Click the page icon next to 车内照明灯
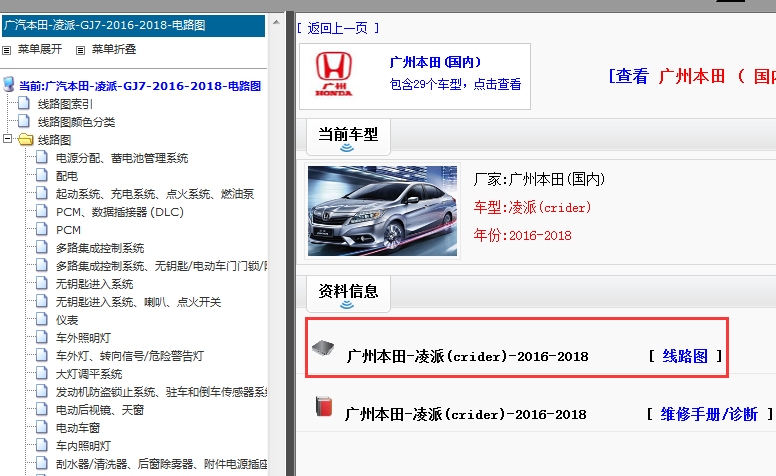 42,445
